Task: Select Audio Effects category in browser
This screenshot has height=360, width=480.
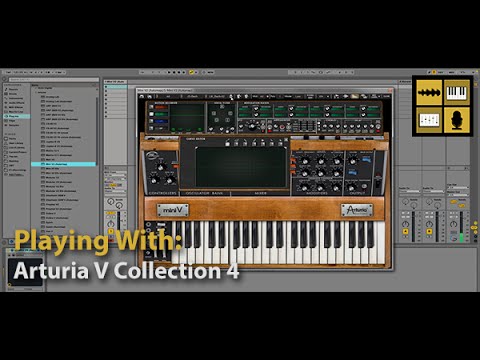Action: point(16,103)
